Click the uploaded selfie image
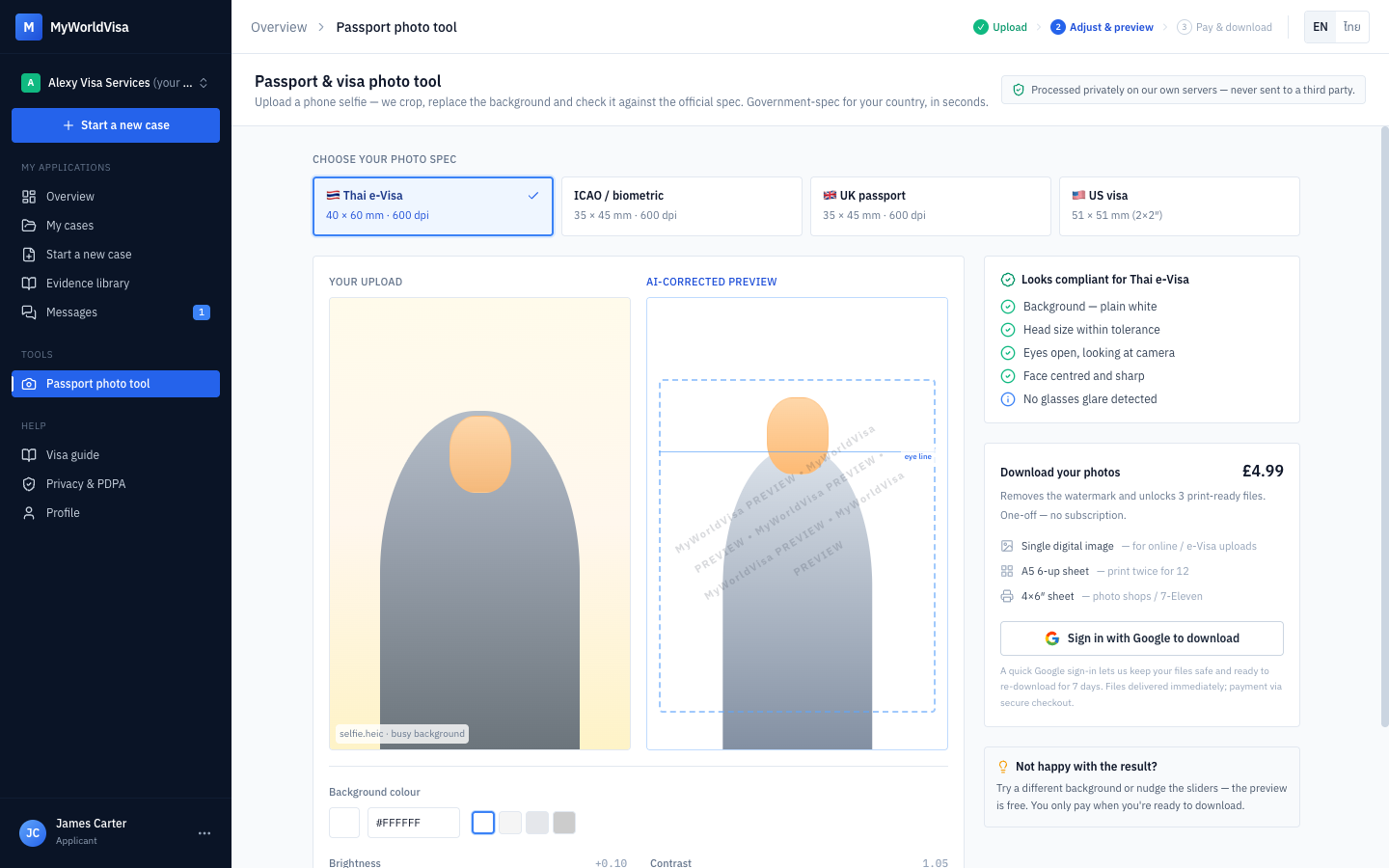1389x868 pixels. coord(479,524)
